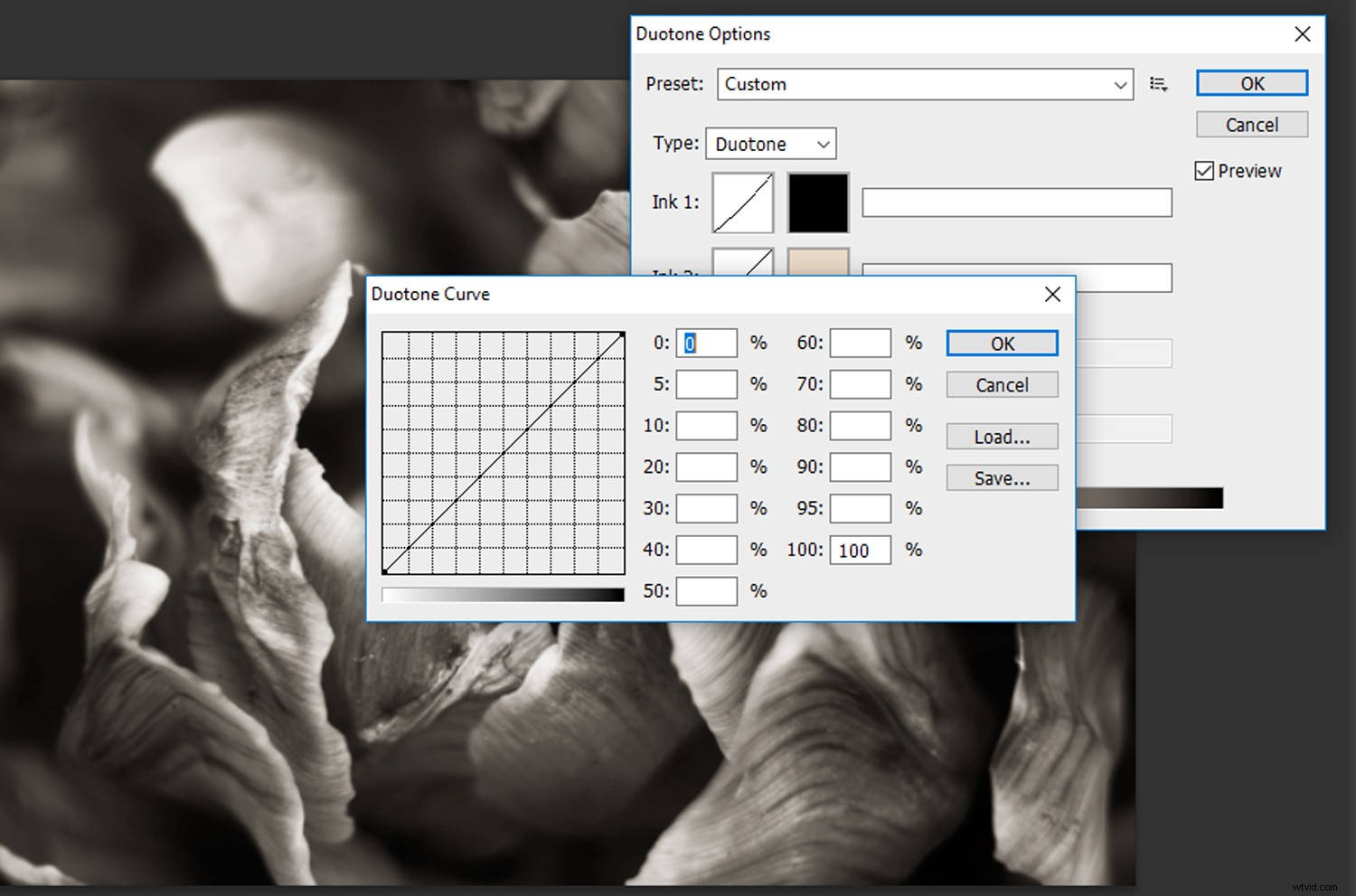Toggle Preview off in Duotone Options

click(x=1204, y=170)
